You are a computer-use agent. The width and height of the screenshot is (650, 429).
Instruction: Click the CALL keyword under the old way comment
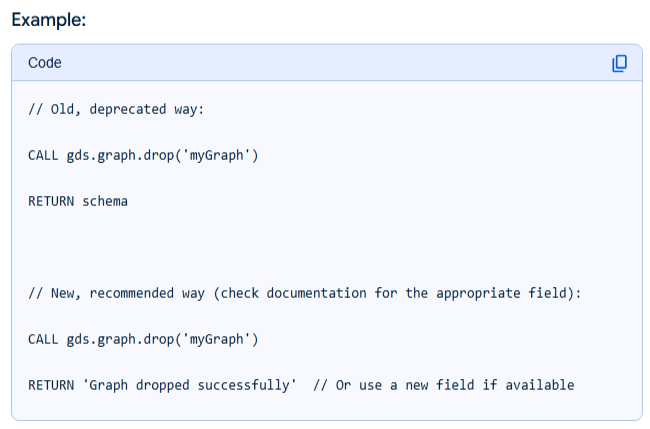pos(43,155)
